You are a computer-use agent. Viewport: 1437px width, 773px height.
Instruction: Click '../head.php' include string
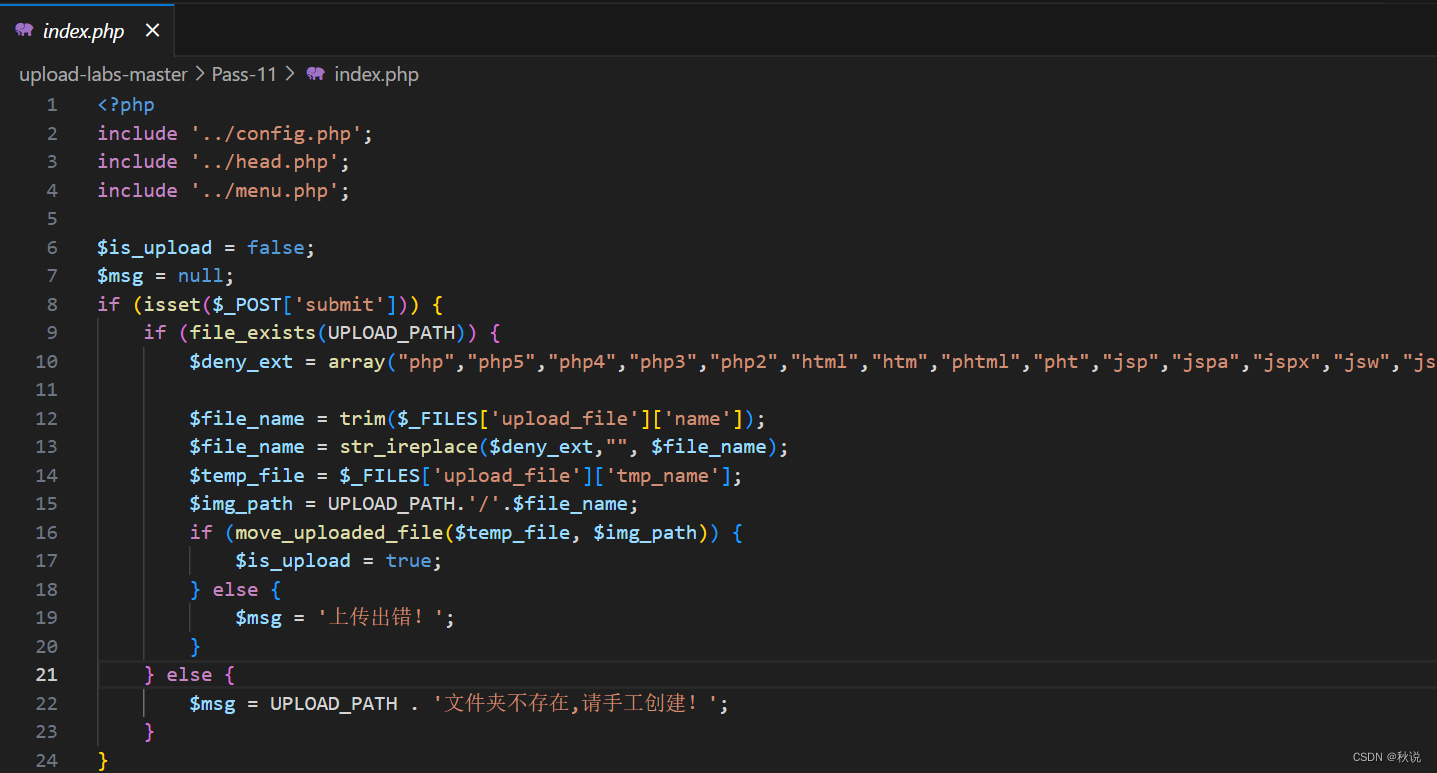pos(264,161)
